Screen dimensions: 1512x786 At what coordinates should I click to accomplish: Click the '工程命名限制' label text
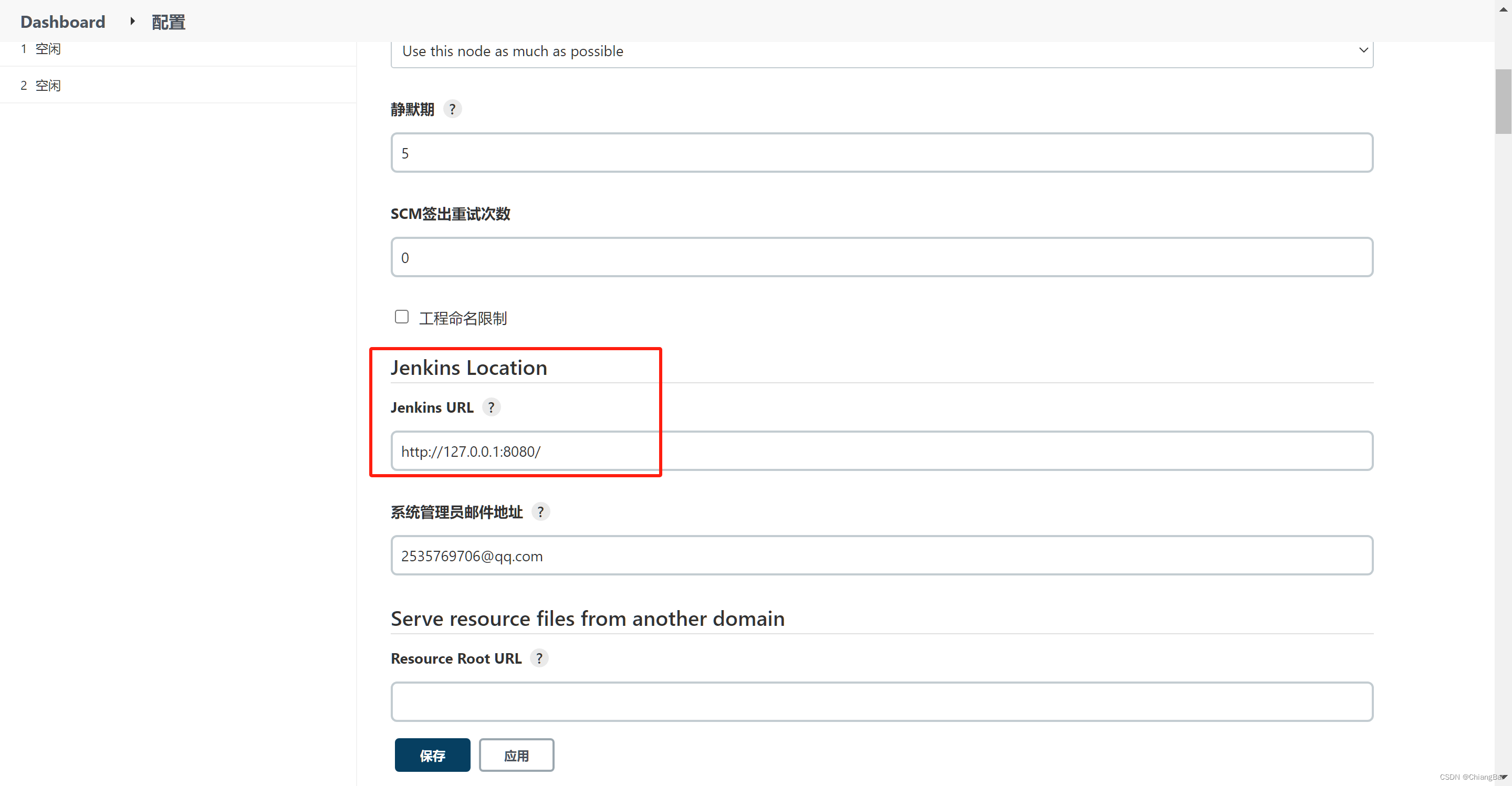click(x=463, y=318)
